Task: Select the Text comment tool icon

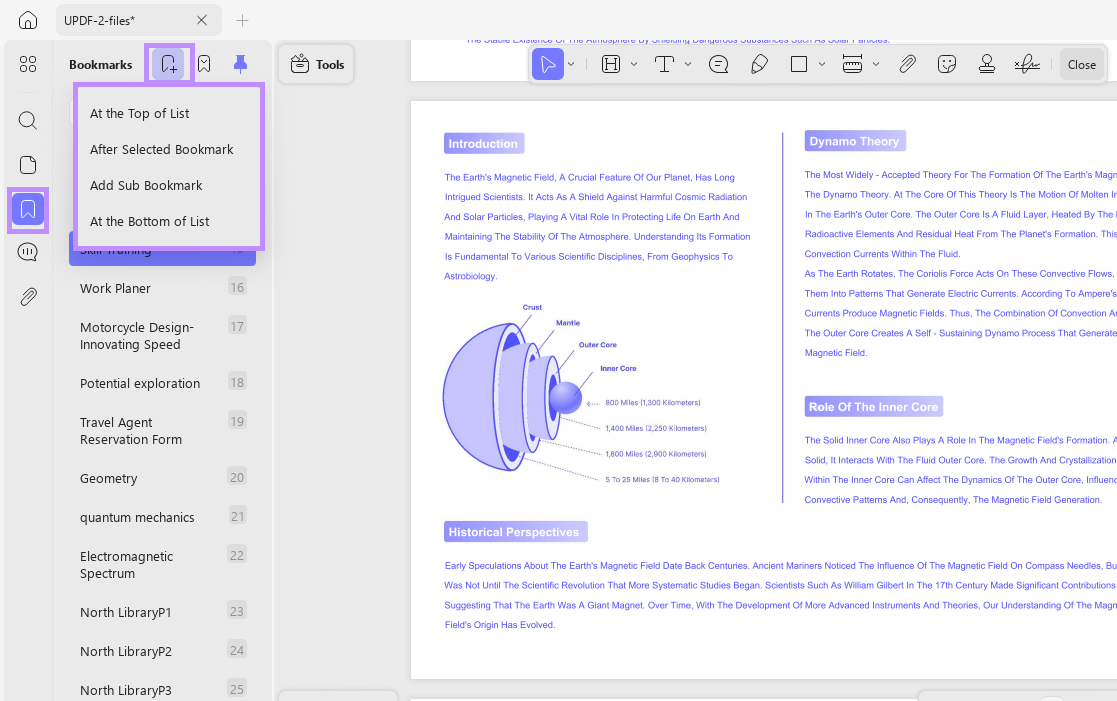Action: [664, 65]
